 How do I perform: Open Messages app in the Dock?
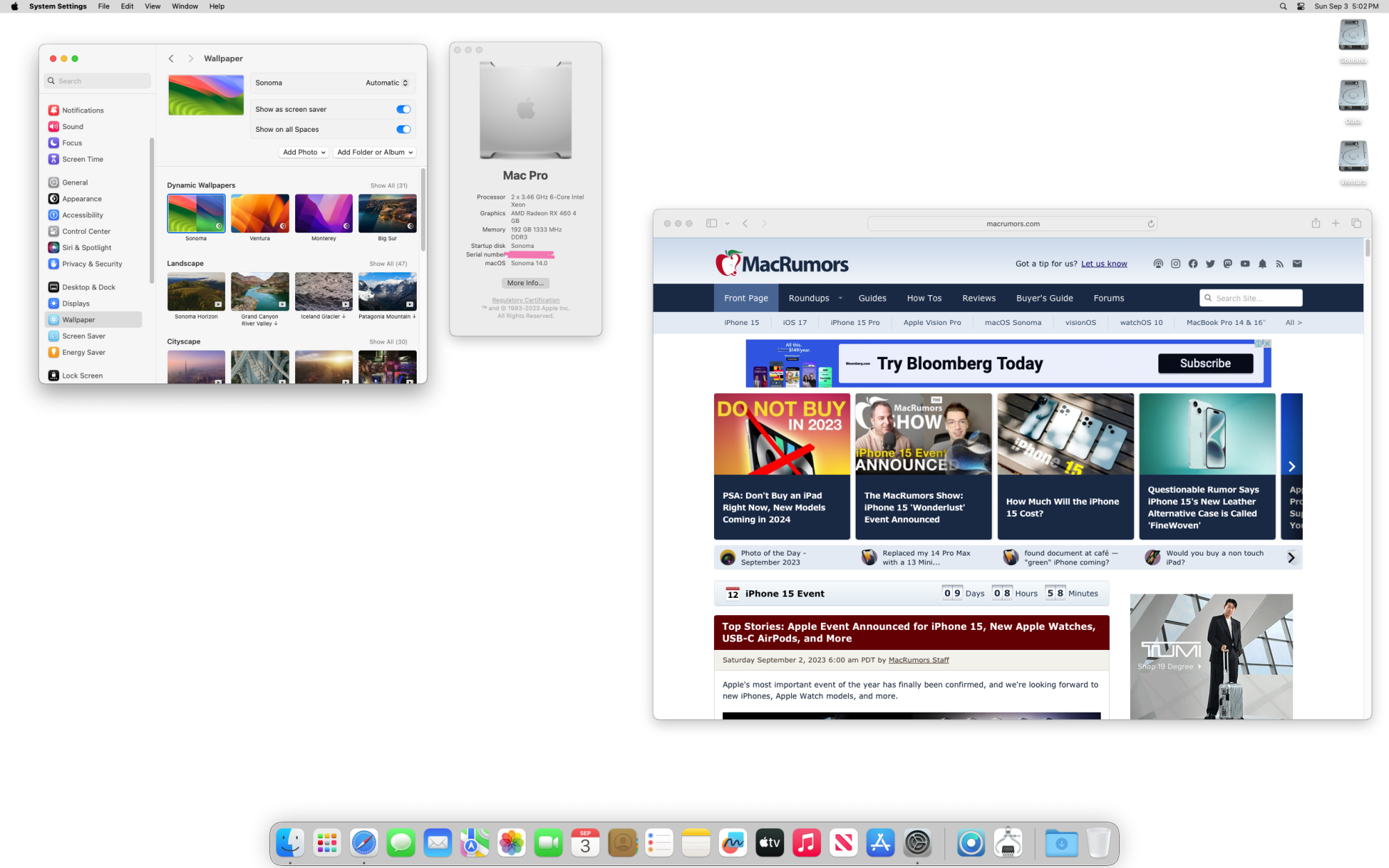point(401,843)
